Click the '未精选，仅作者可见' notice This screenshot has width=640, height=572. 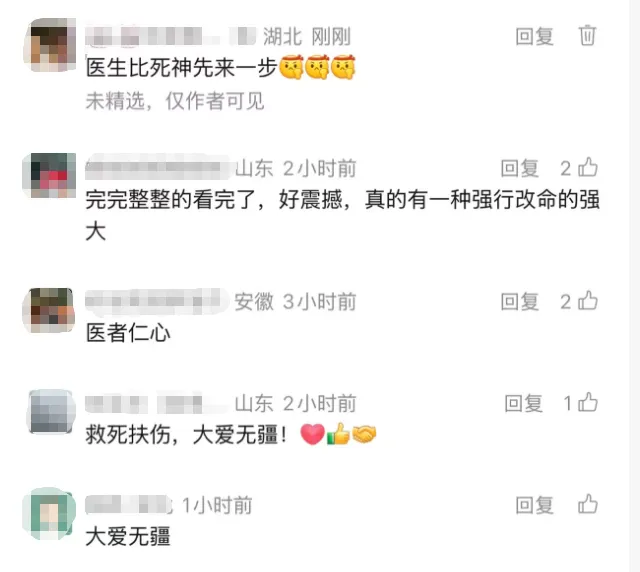175,101
